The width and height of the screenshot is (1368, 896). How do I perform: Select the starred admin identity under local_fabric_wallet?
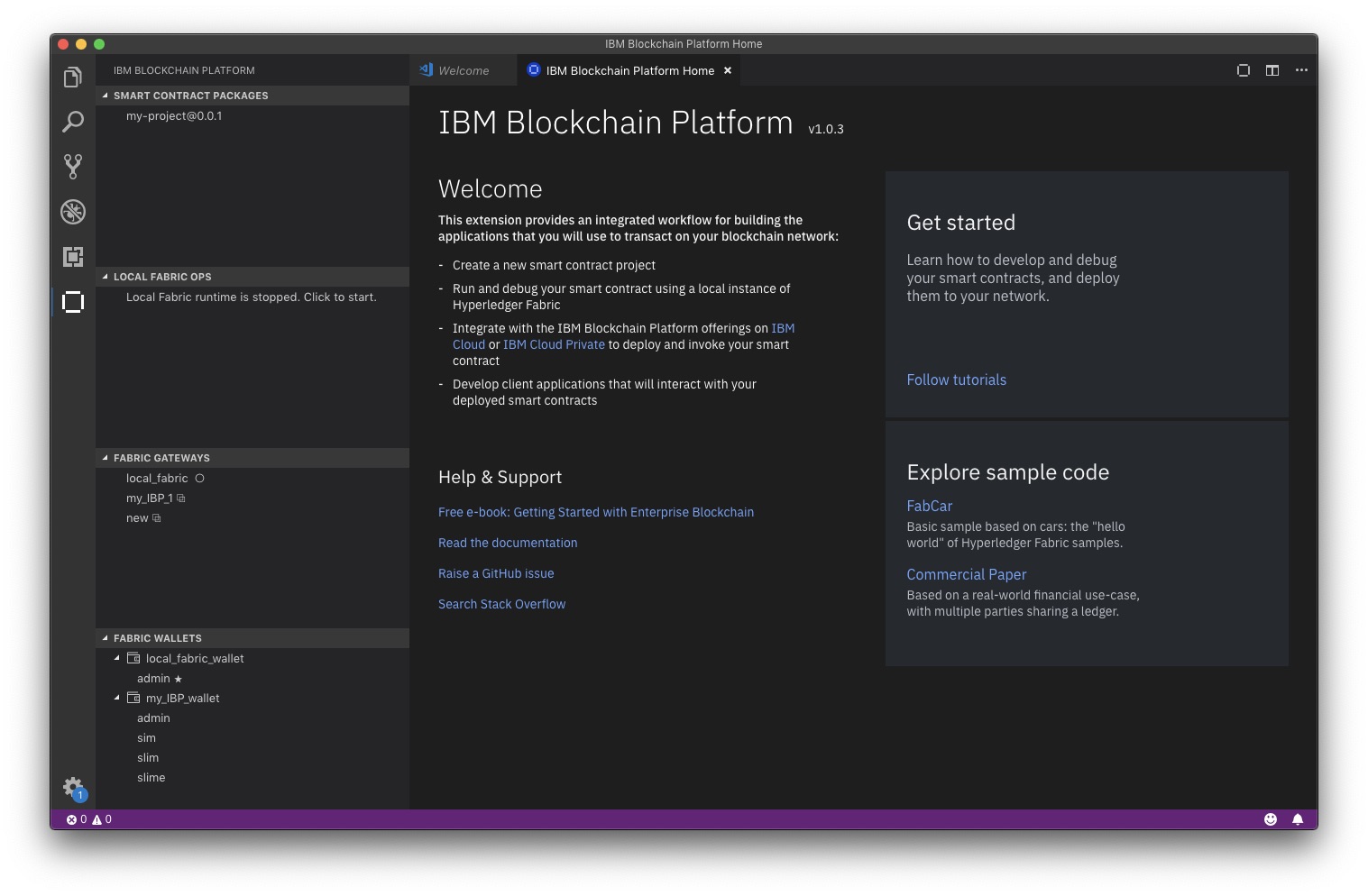click(x=252, y=679)
